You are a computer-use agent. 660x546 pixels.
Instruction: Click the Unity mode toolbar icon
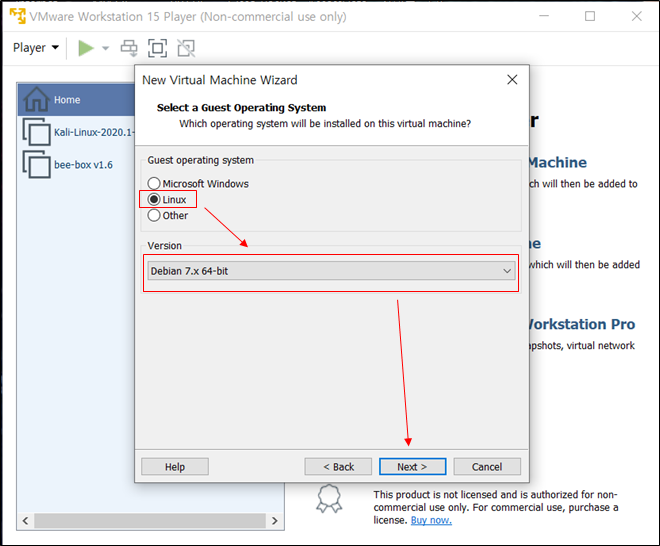pyautogui.click(x=186, y=48)
